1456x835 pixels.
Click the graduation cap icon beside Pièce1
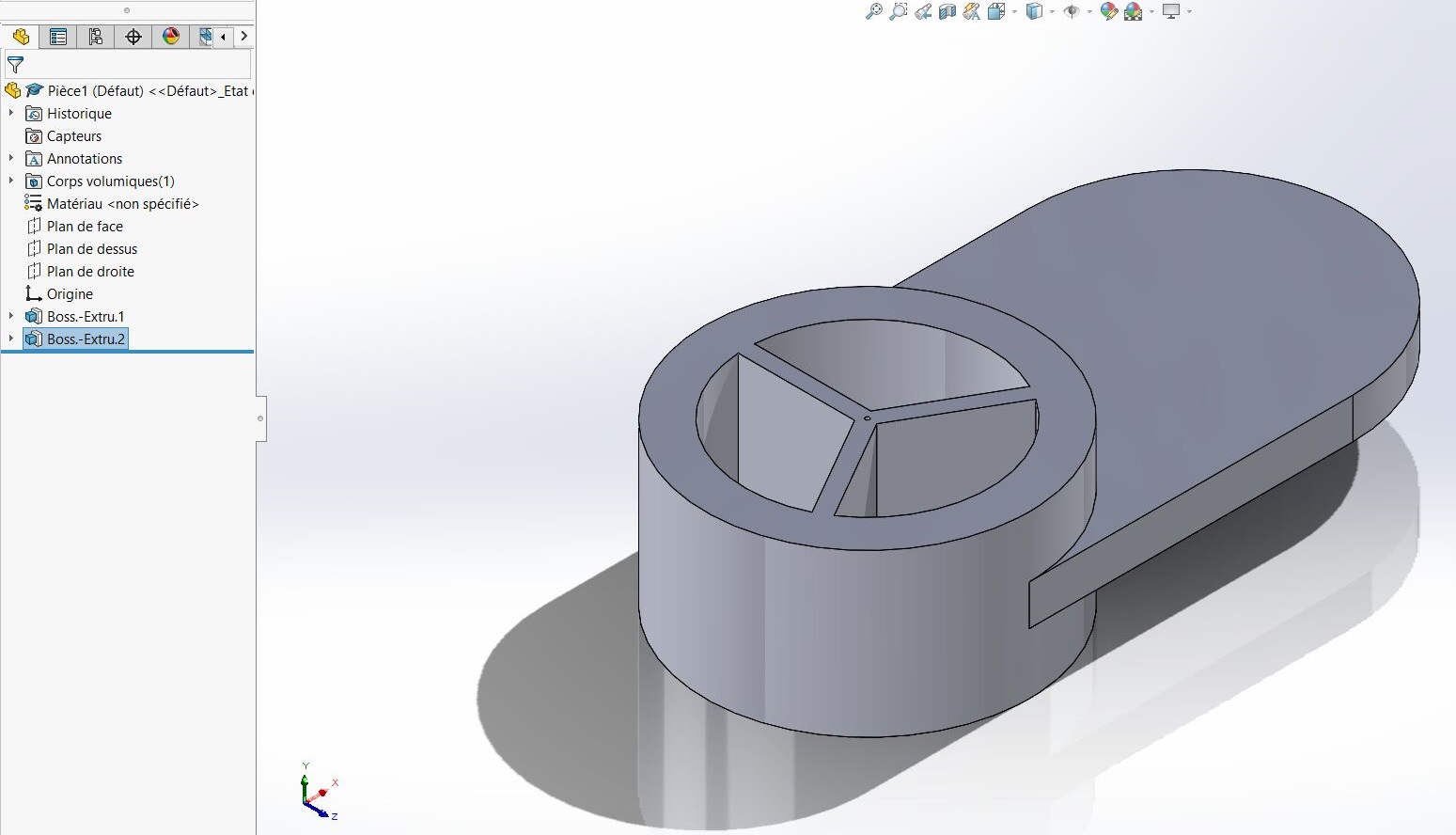click(35, 91)
